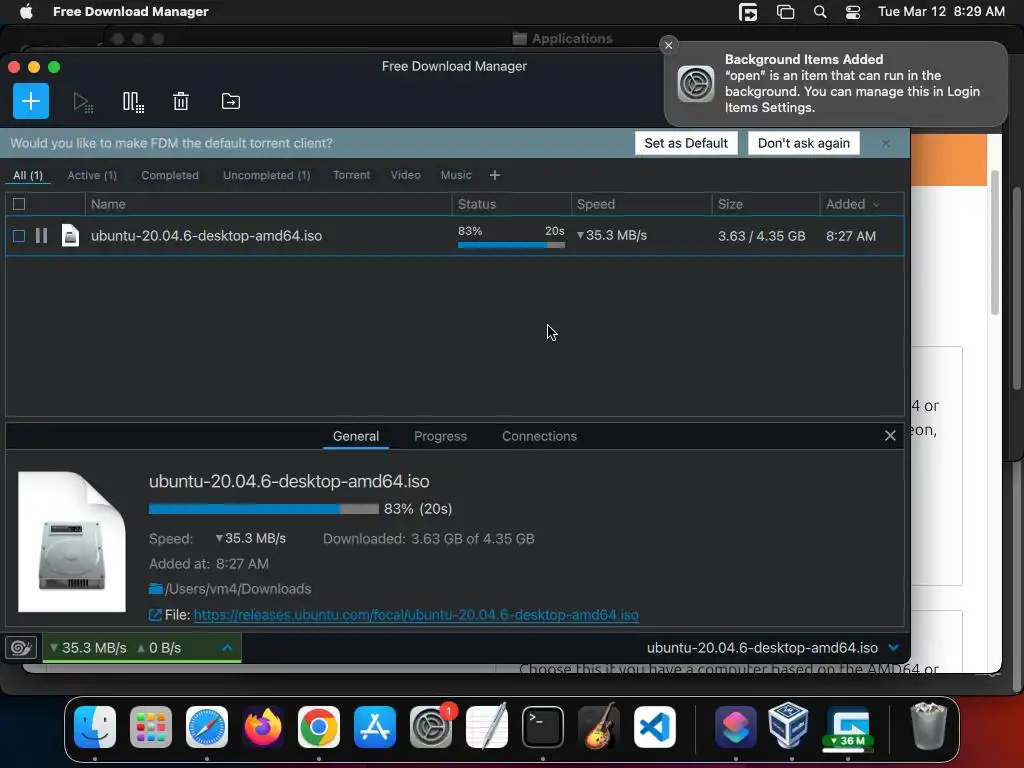Open the /Users/vm4/Downloads path link
Viewport: 1024px width, 768px height.
(x=238, y=588)
